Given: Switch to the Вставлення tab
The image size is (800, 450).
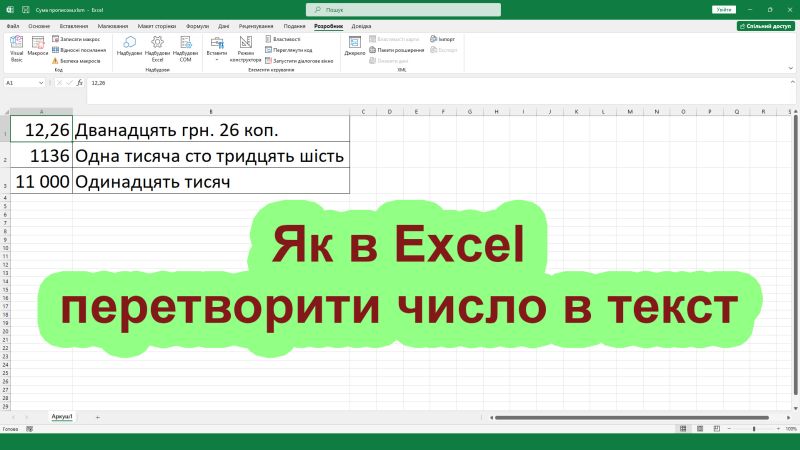Looking at the screenshot, I should [73, 26].
